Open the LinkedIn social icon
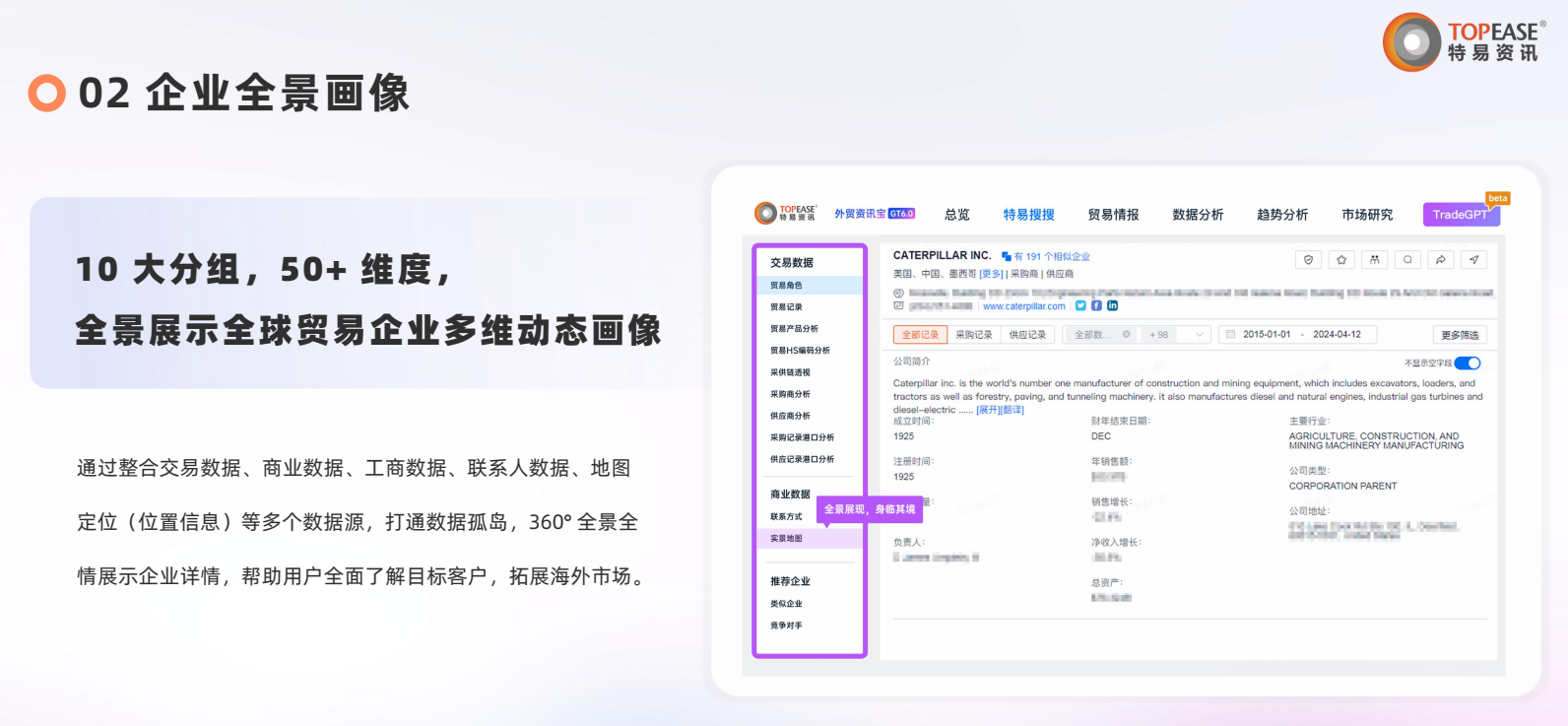This screenshot has width=1568, height=726. click(x=1112, y=305)
